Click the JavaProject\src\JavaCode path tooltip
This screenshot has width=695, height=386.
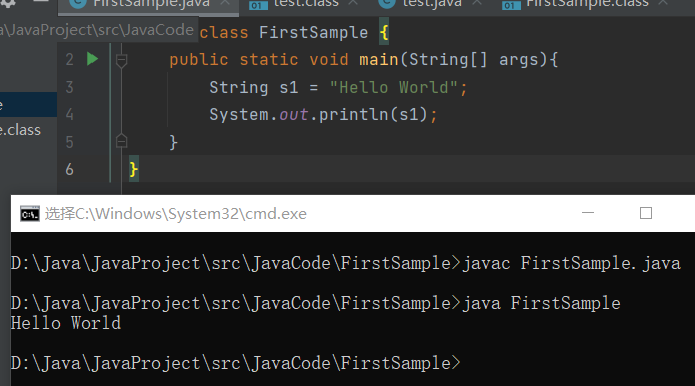point(98,30)
